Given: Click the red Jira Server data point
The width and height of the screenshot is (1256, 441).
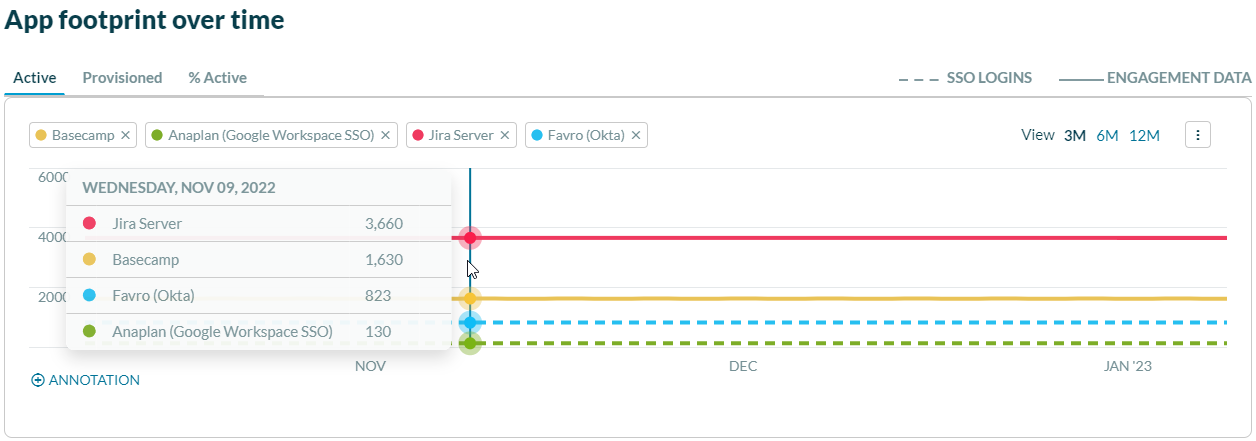Looking at the screenshot, I should pos(470,238).
